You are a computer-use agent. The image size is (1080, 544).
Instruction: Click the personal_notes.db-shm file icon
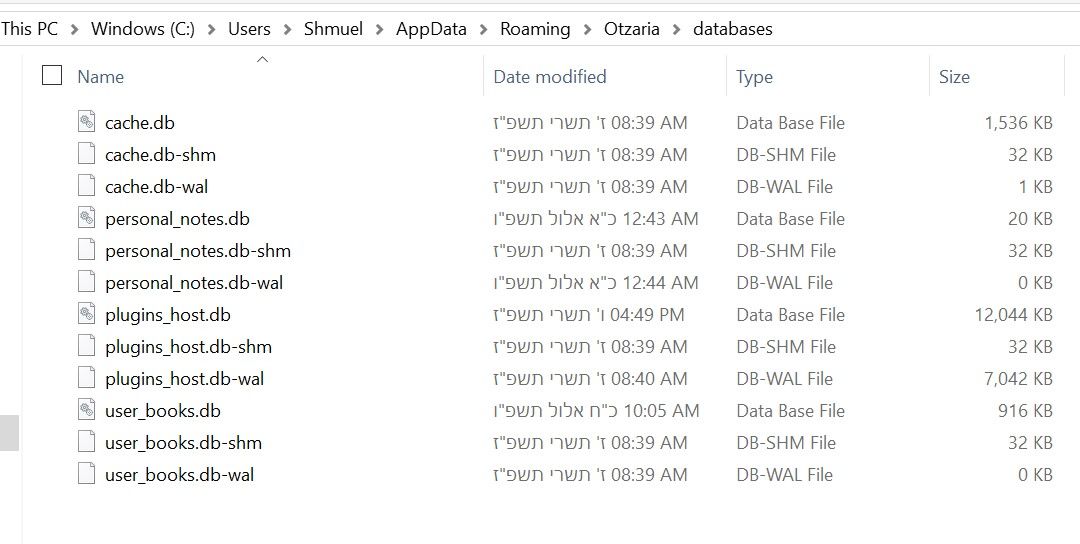[x=86, y=250]
